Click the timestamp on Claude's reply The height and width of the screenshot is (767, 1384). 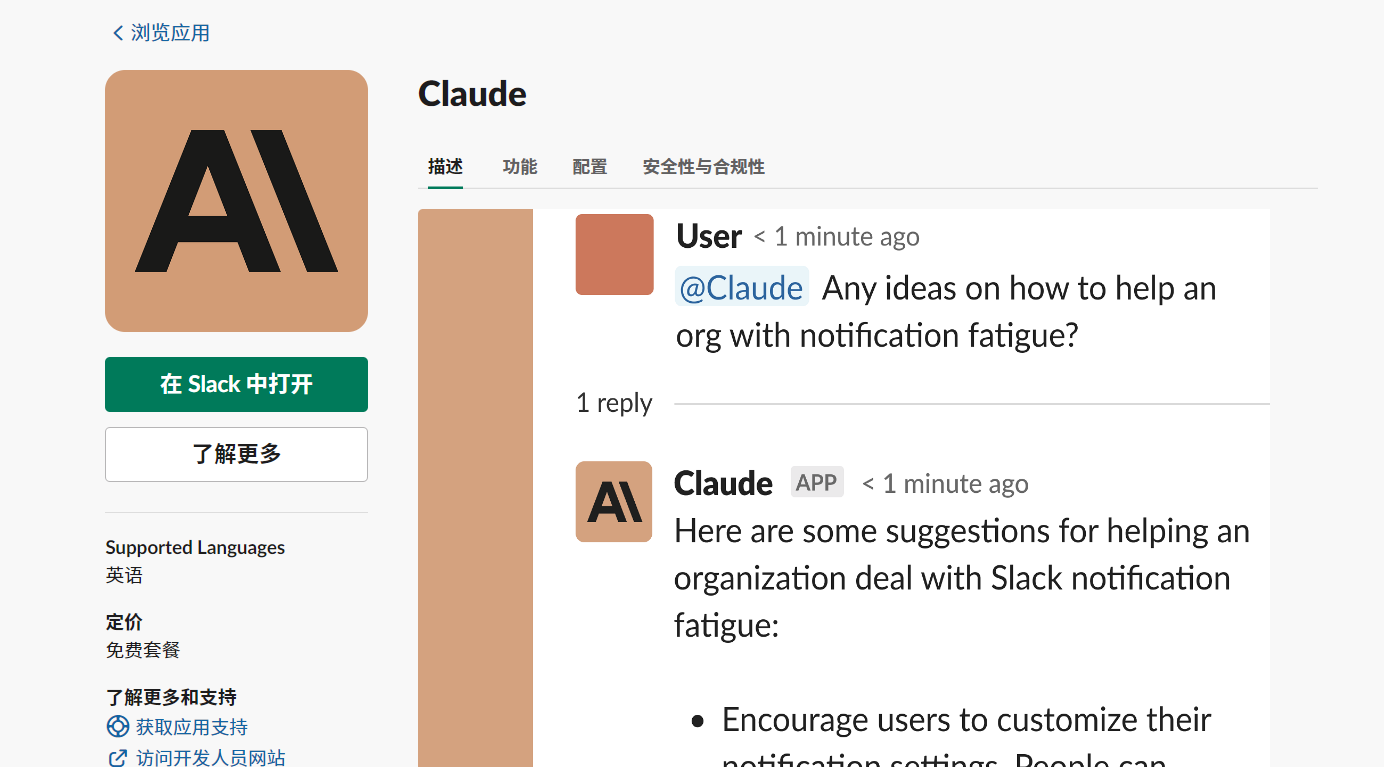coord(945,485)
